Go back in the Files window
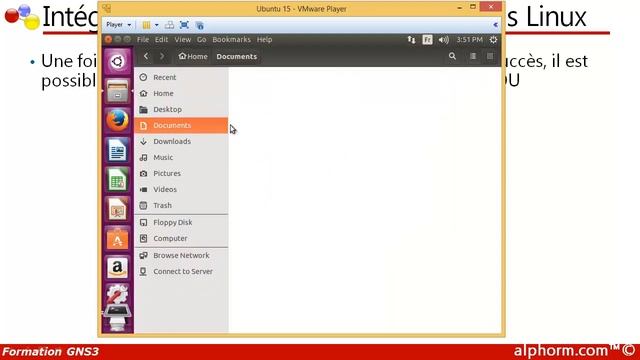This screenshot has height=360, width=640. [146, 56]
